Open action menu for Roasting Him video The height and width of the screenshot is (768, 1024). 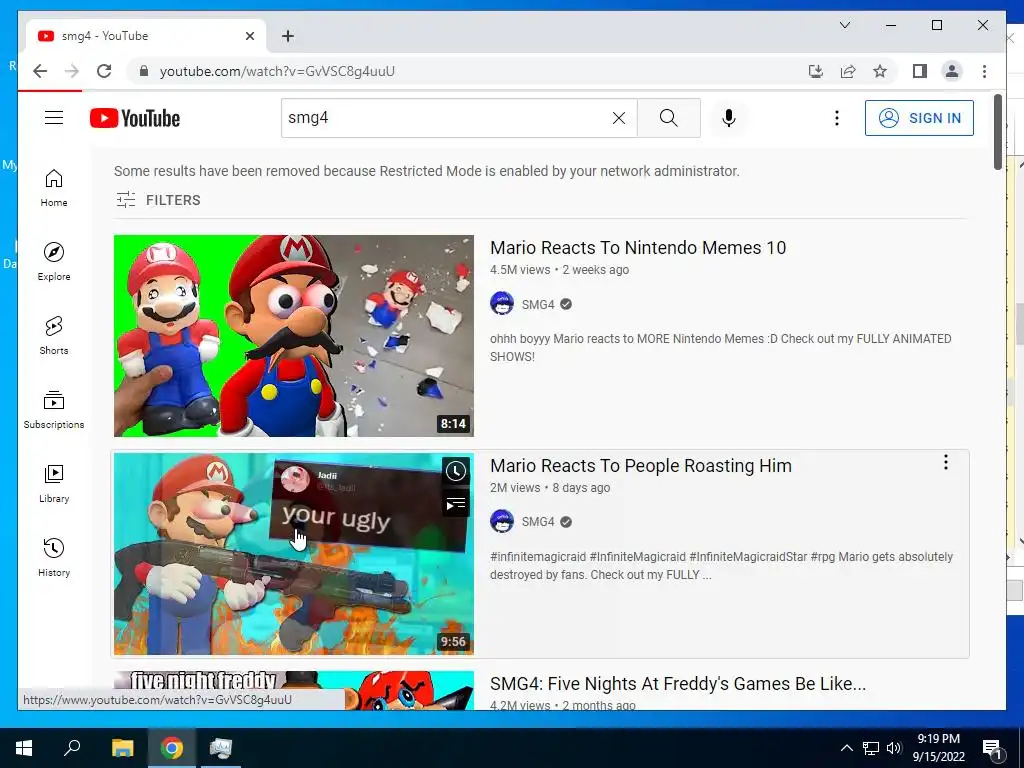tap(946, 462)
